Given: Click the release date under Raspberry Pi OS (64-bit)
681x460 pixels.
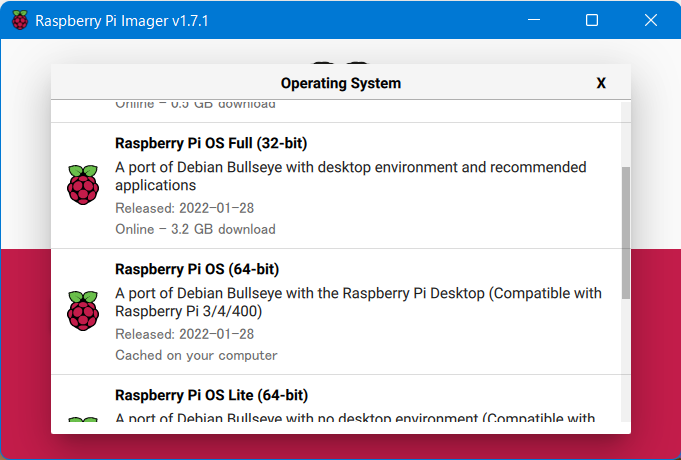Looking at the screenshot, I should pyautogui.click(x=184, y=334).
